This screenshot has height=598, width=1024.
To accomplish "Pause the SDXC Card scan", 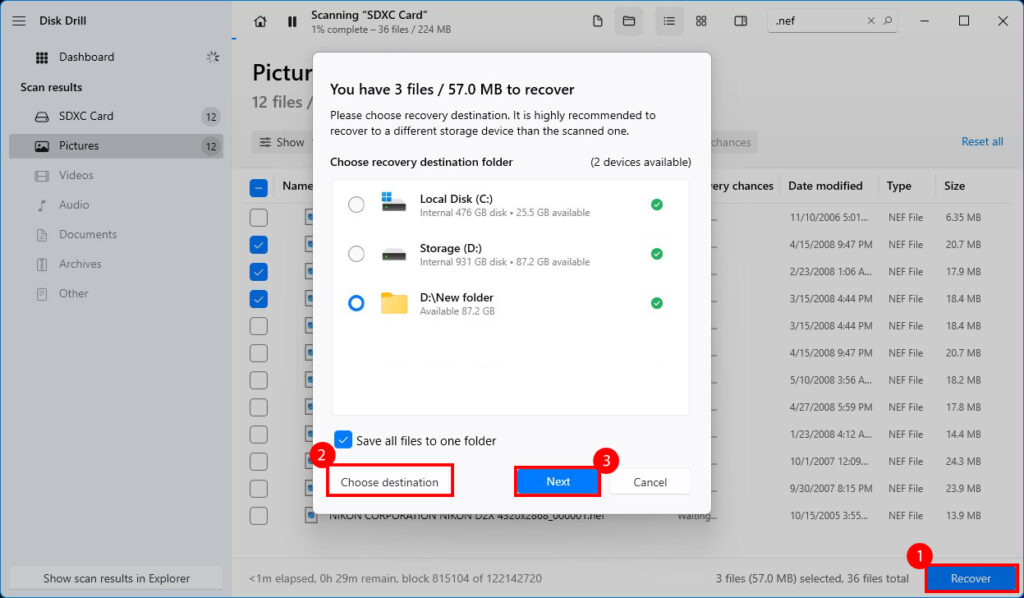I will point(291,20).
